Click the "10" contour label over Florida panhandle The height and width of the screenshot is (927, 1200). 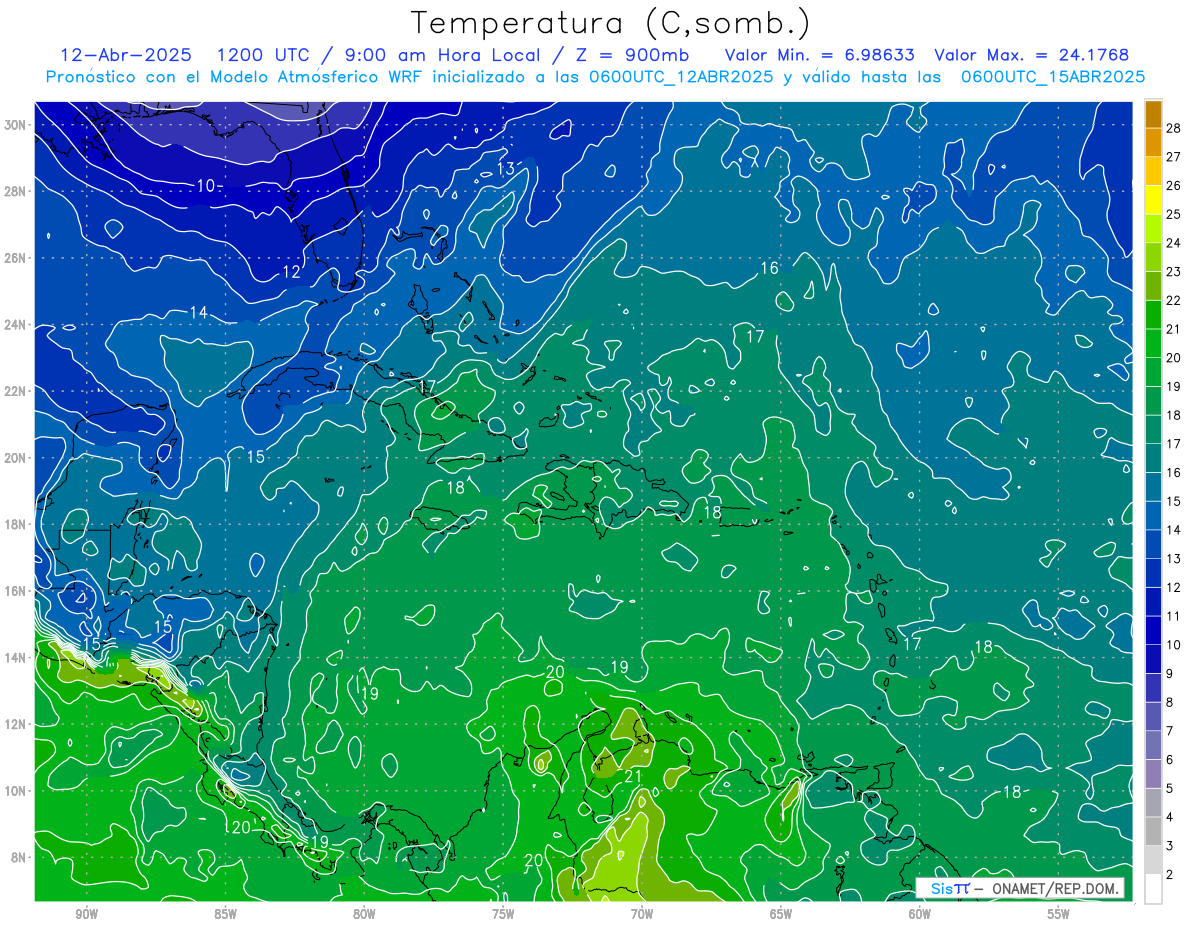(206, 185)
